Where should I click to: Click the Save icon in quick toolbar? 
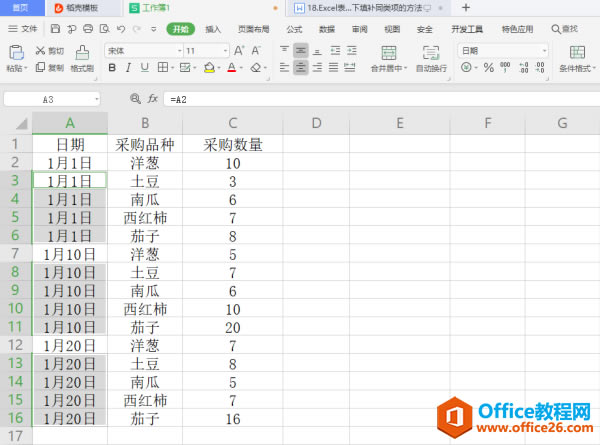point(55,29)
